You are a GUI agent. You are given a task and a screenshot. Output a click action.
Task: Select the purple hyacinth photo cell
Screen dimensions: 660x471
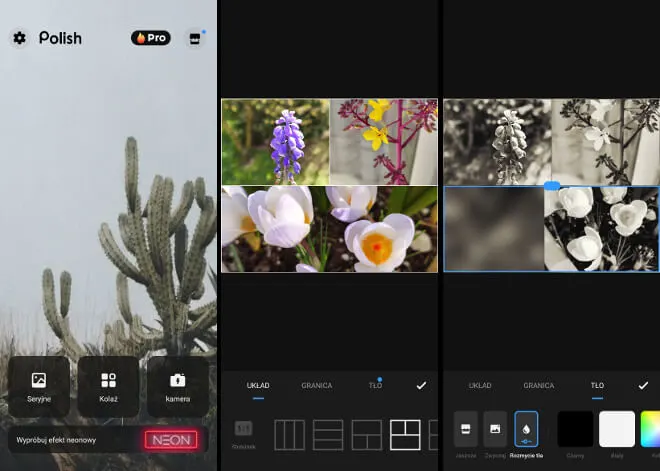click(275, 141)
